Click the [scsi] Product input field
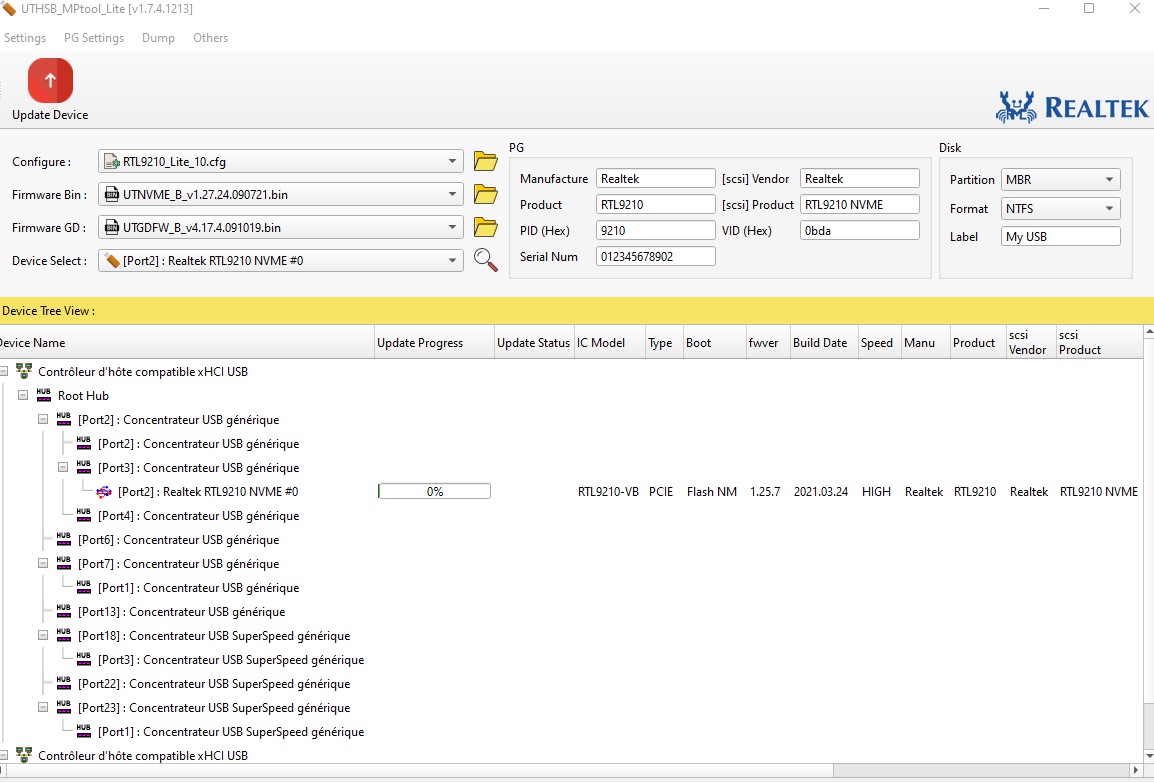 click(860, 205)
